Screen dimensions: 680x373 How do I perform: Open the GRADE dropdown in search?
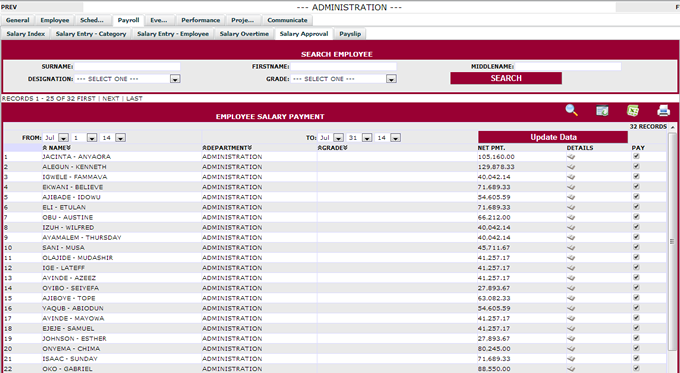tap(344, 79)
